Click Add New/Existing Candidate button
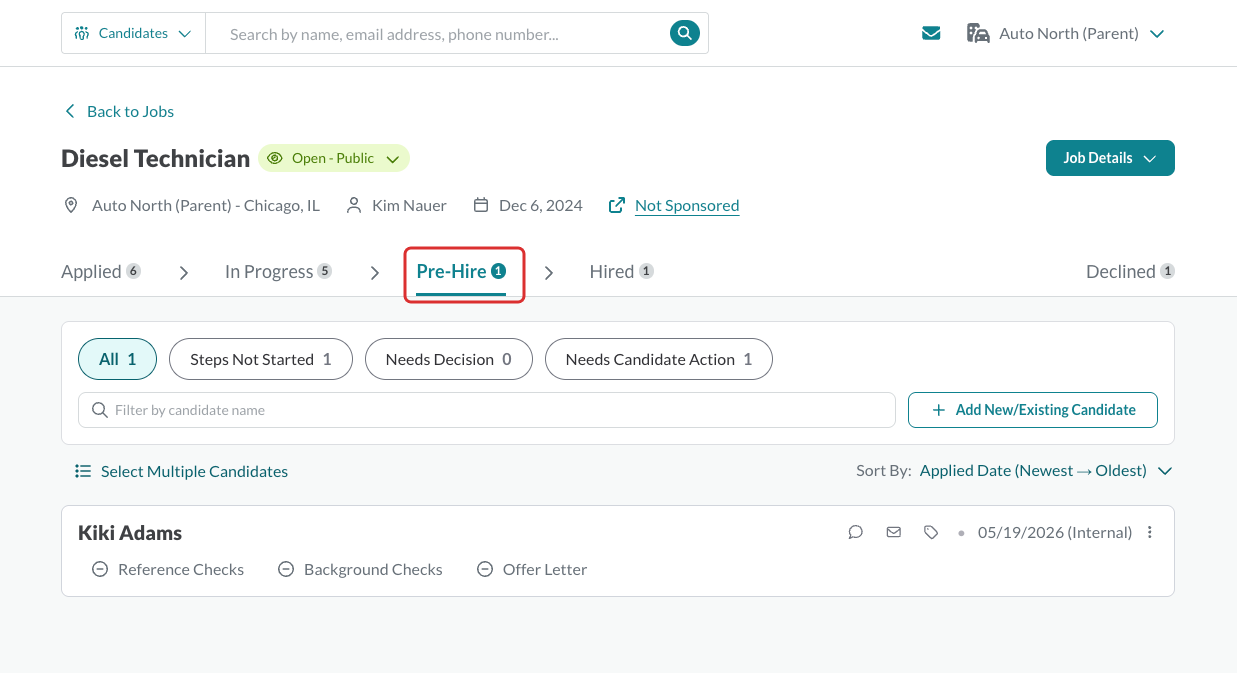Viewport: 1237px width, 673px height. click(1033, 410)
